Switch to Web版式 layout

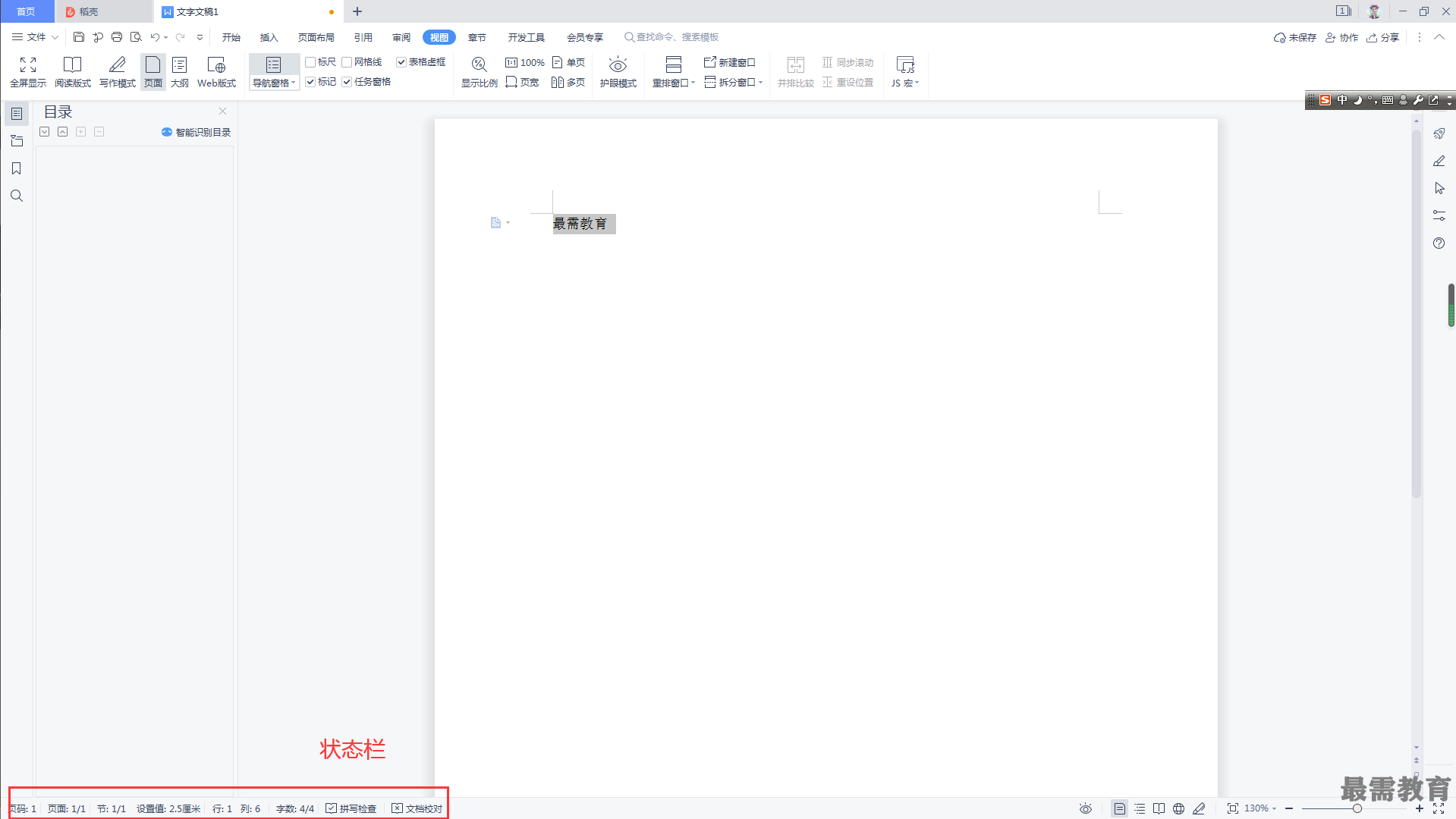(x=216, y=72)
